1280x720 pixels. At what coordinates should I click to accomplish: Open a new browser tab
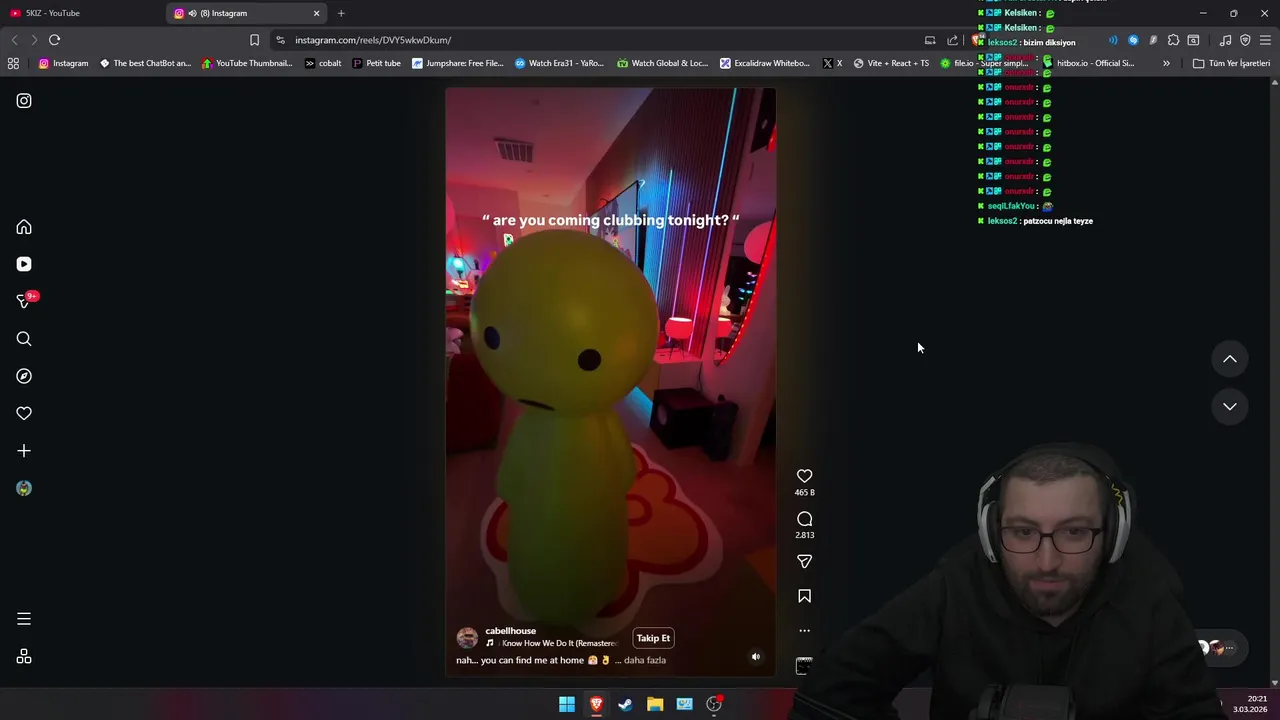(x=341, y=13)
